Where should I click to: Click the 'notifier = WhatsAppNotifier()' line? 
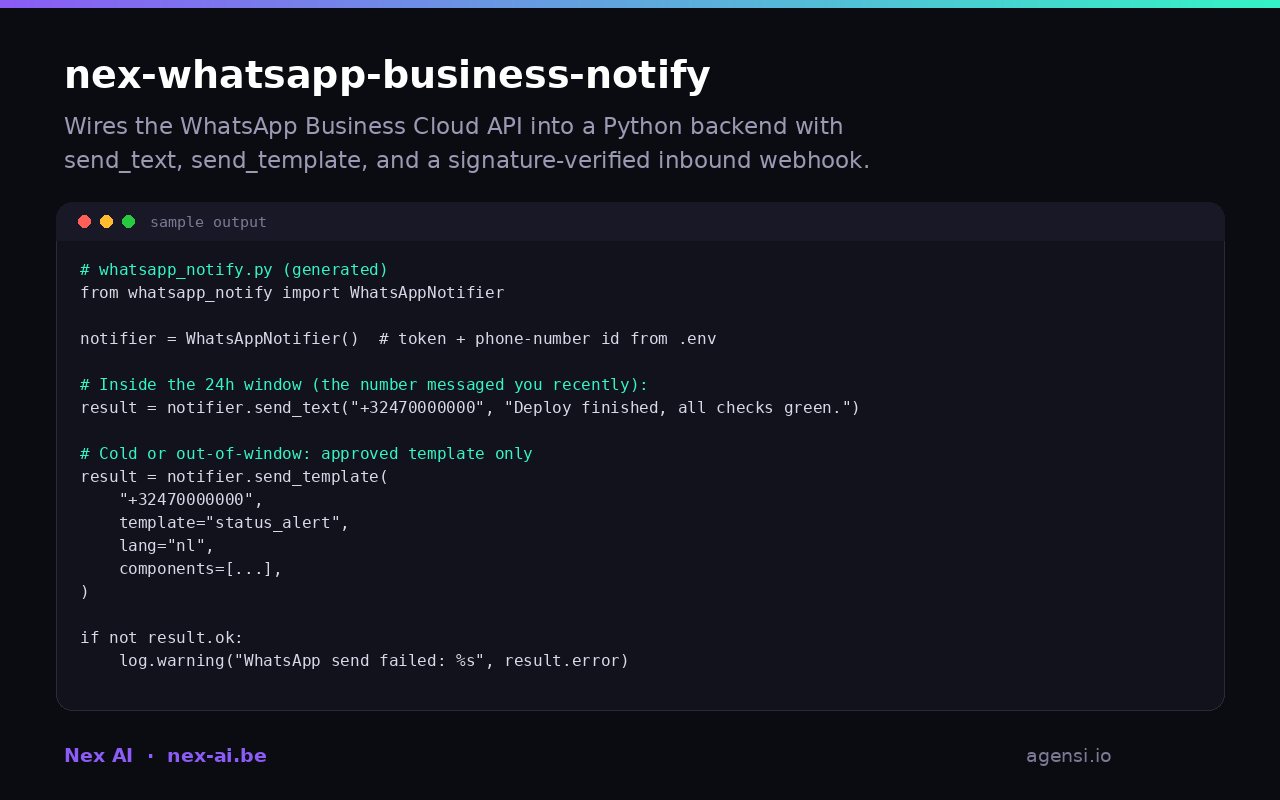point(398,339)
